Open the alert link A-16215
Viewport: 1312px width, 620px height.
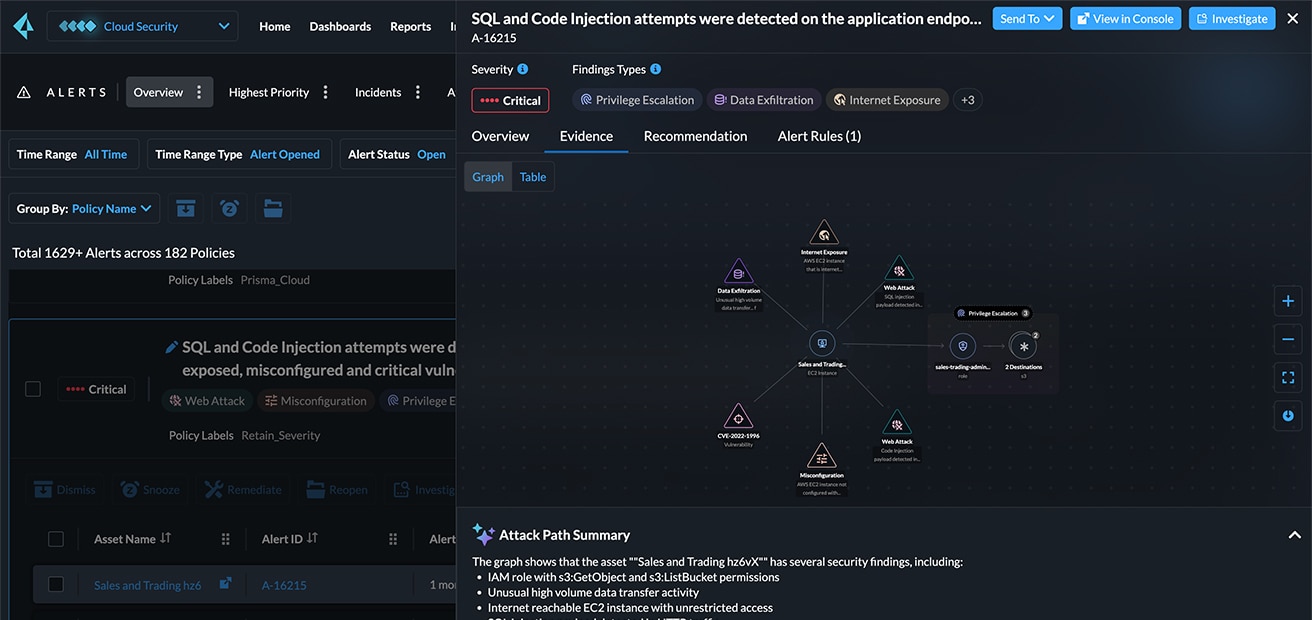[x=283, y=584]
